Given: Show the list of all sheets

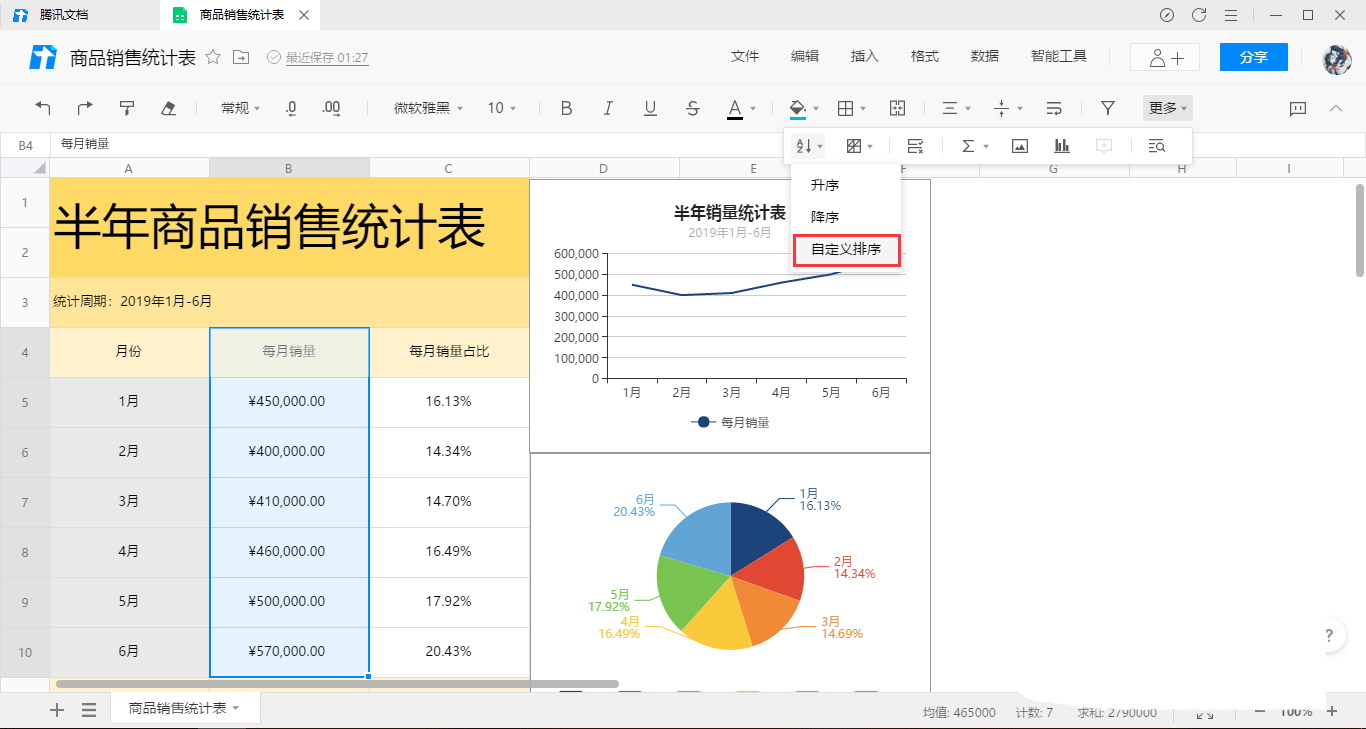Looking at the screenshot, I should 89,710.
